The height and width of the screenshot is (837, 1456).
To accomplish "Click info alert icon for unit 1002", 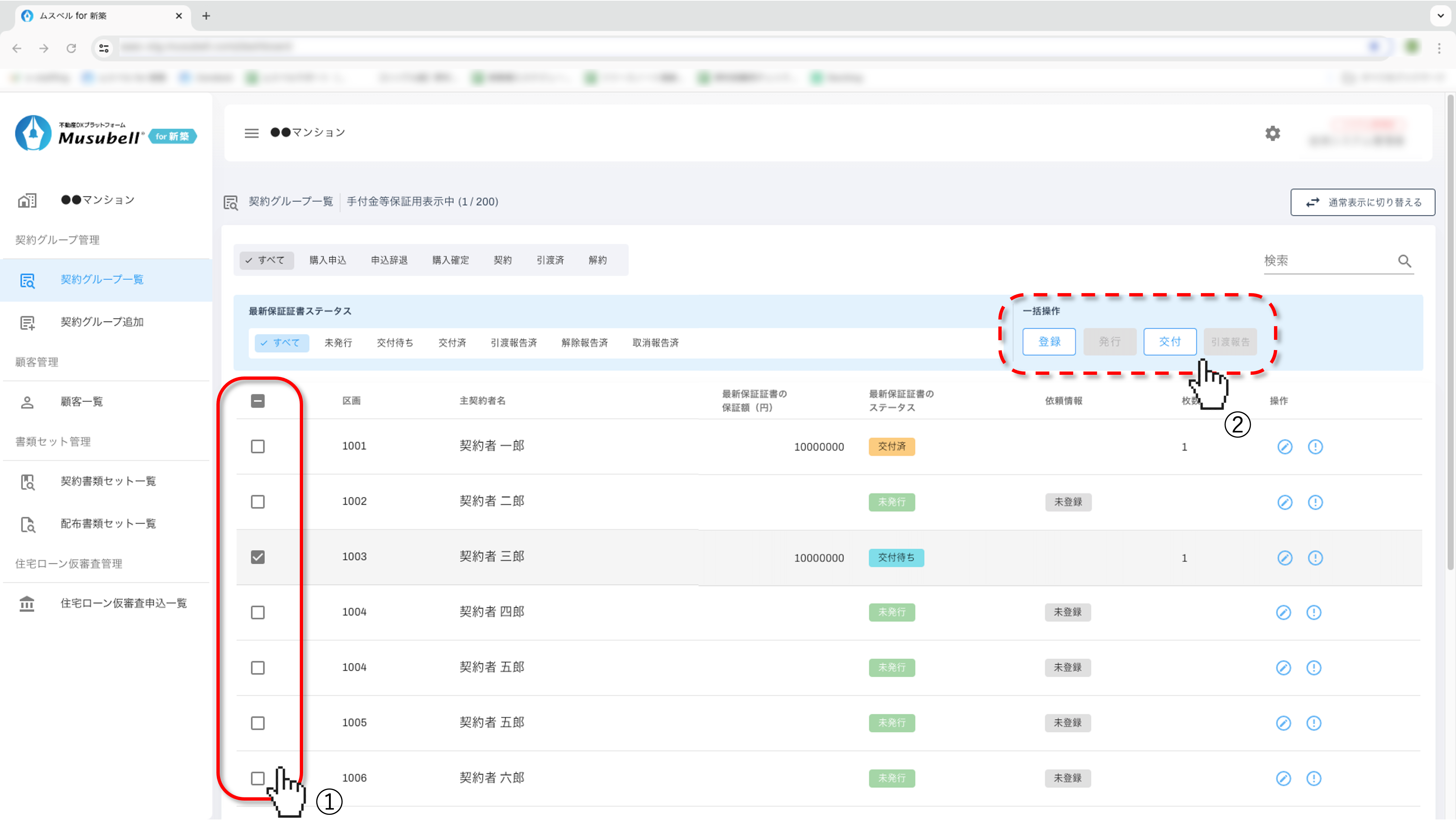I will [x=1315, y=503].
